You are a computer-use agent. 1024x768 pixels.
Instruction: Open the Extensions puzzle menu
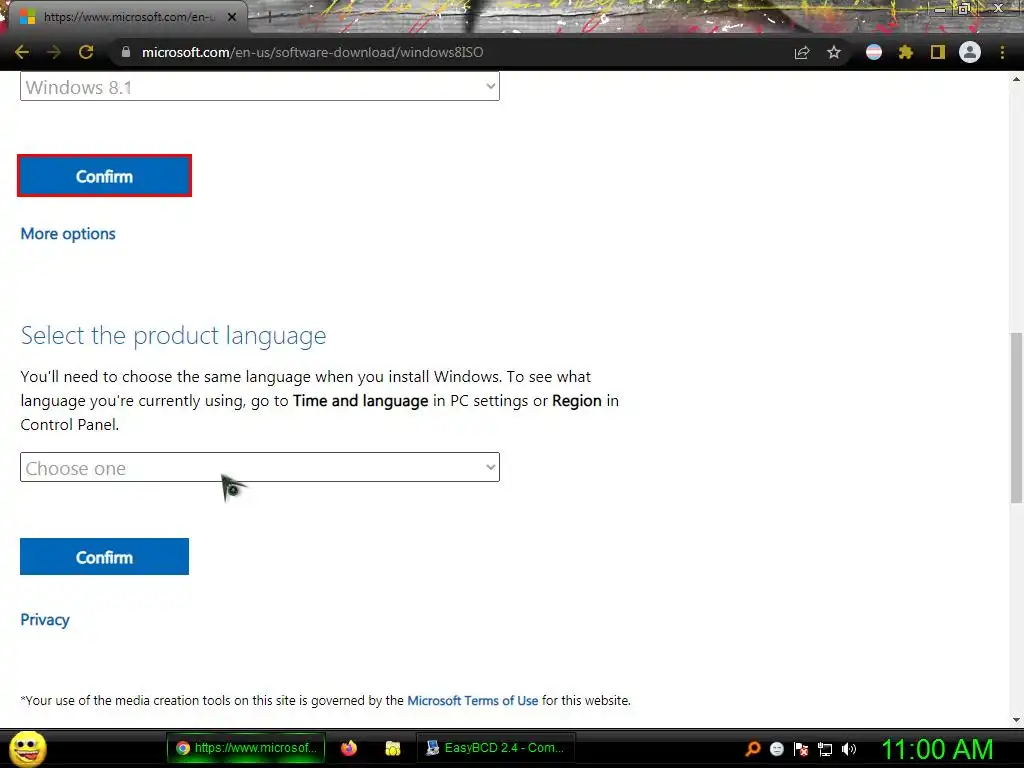point(906,52)
